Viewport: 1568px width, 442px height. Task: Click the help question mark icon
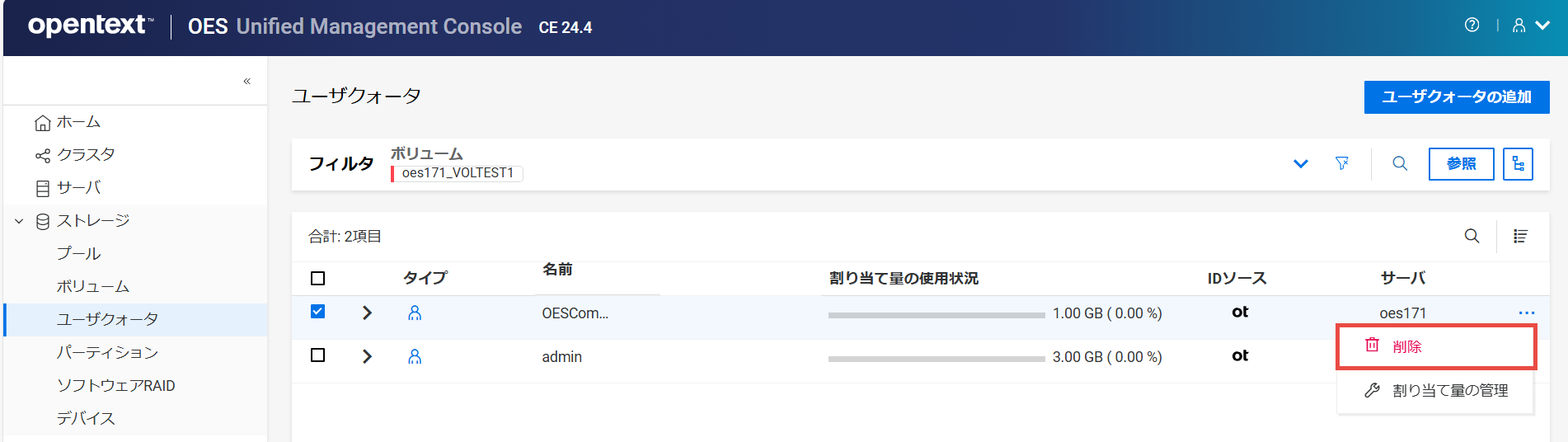pos(1472,26)
